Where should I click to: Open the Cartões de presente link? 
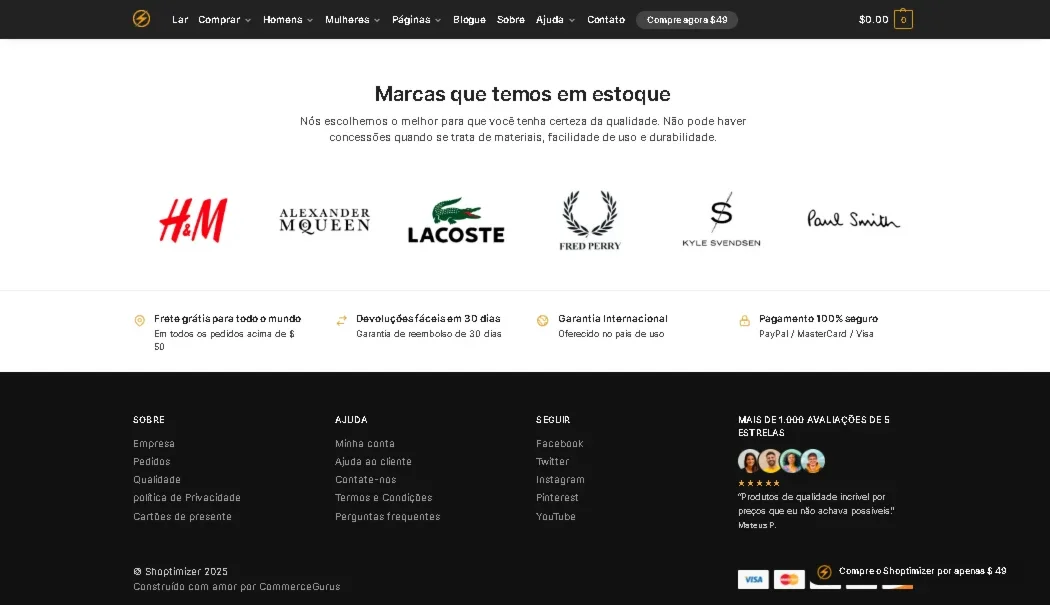click(x=182, y=517)
